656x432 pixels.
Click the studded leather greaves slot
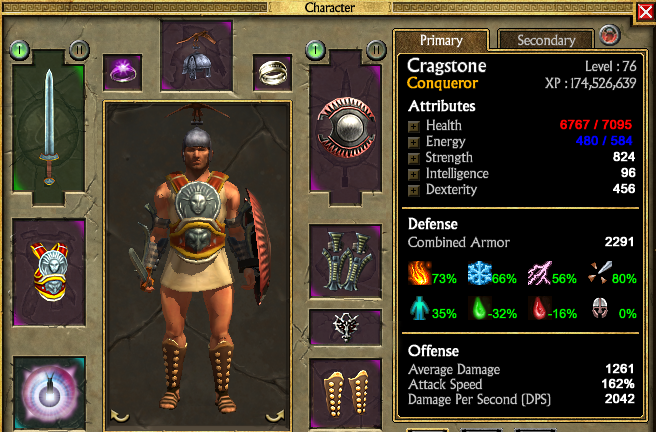click(x=345, y=394)
